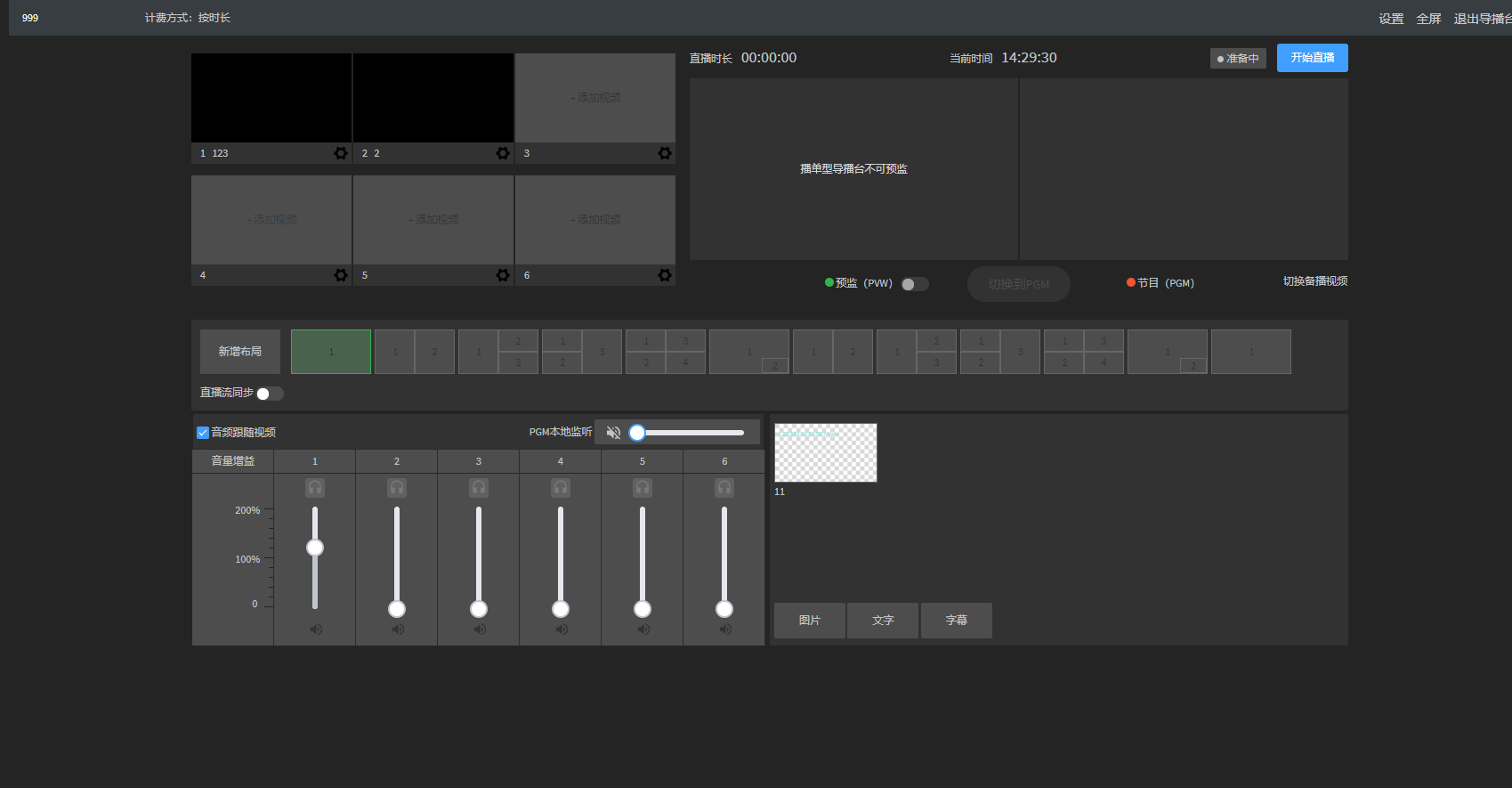Click 新增布局 button
1512x788 pixels.
pos(240,352)
